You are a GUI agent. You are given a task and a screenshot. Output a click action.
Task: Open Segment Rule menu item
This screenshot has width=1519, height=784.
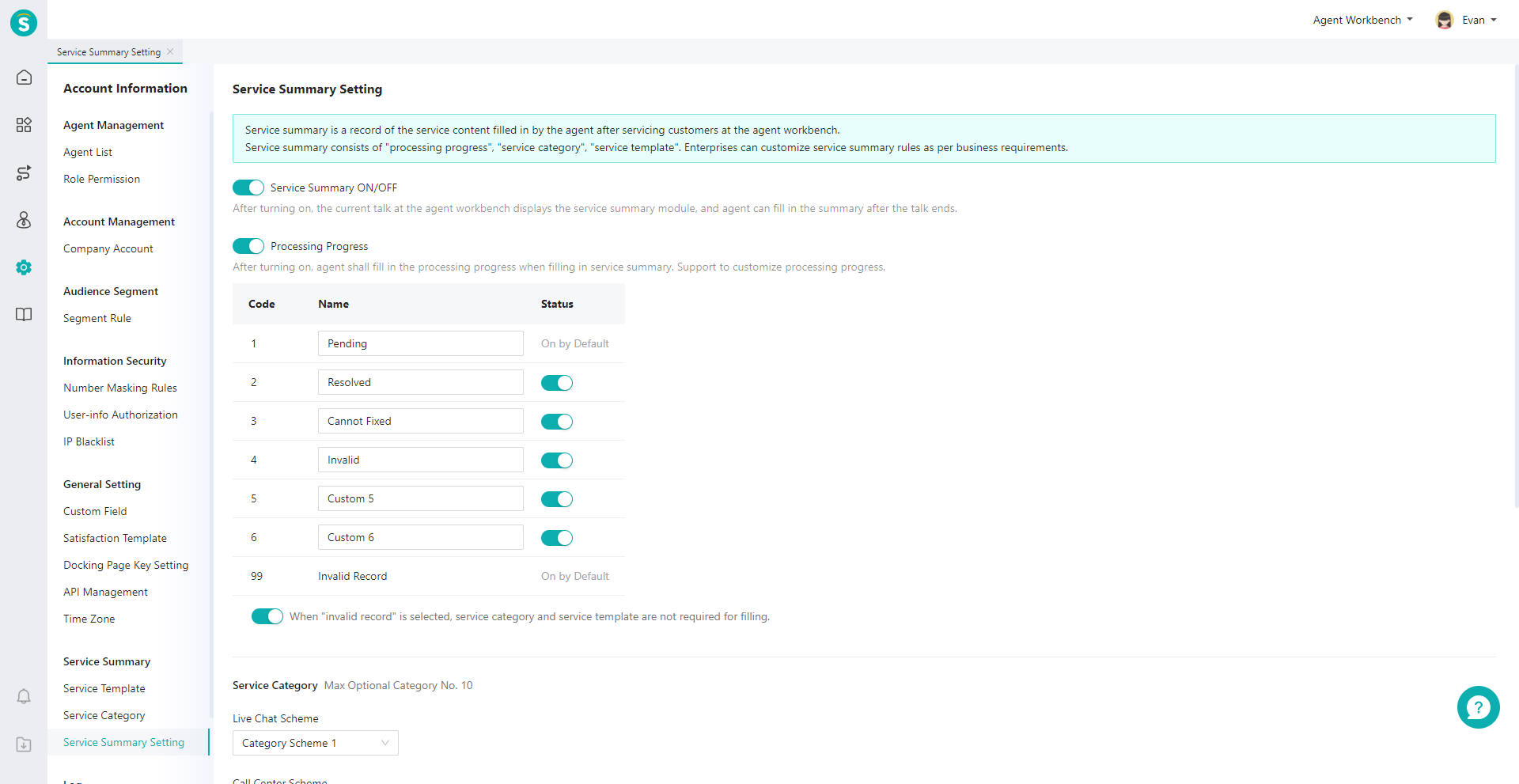97,318
